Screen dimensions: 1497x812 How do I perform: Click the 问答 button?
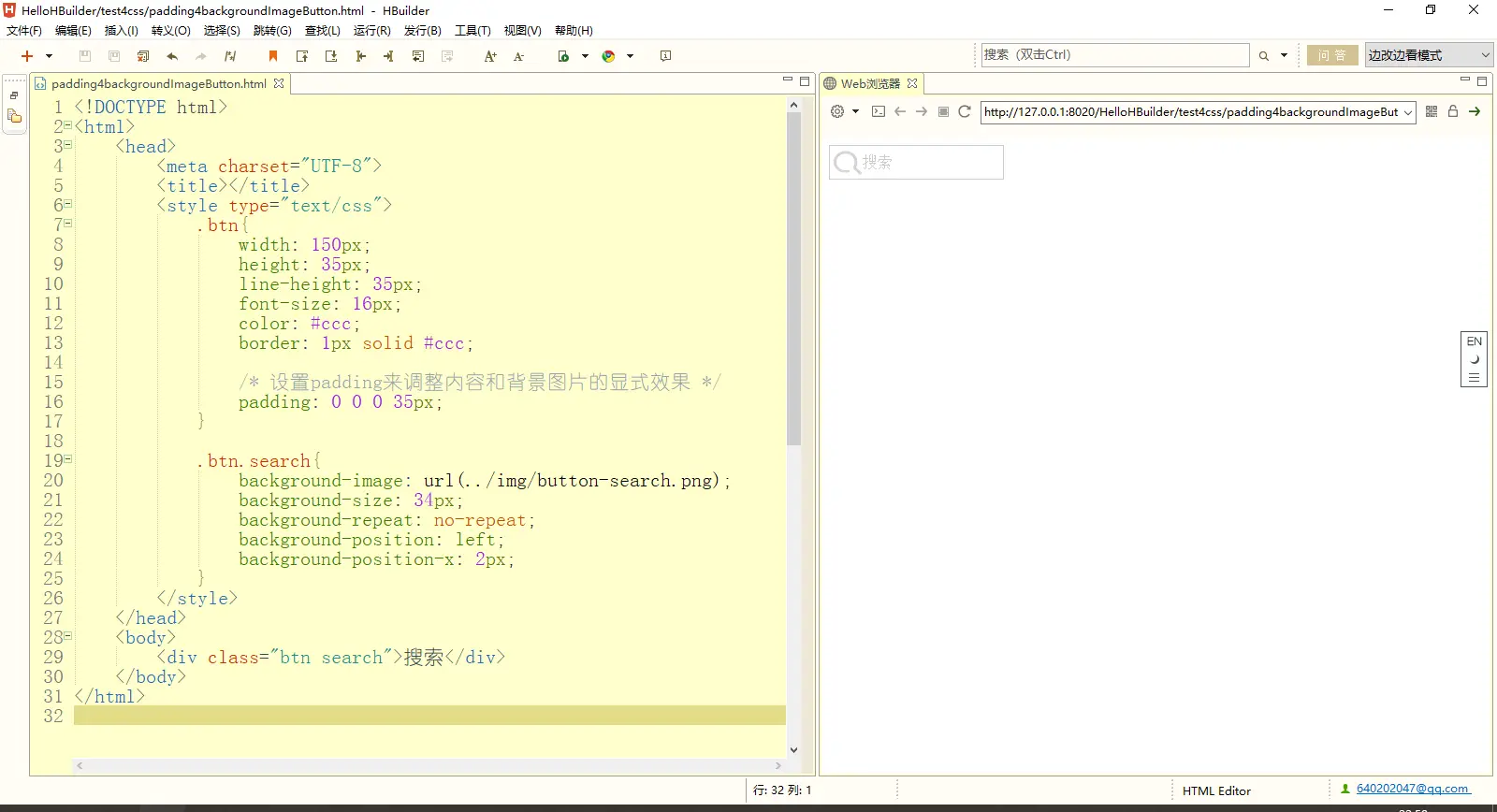1332,55
